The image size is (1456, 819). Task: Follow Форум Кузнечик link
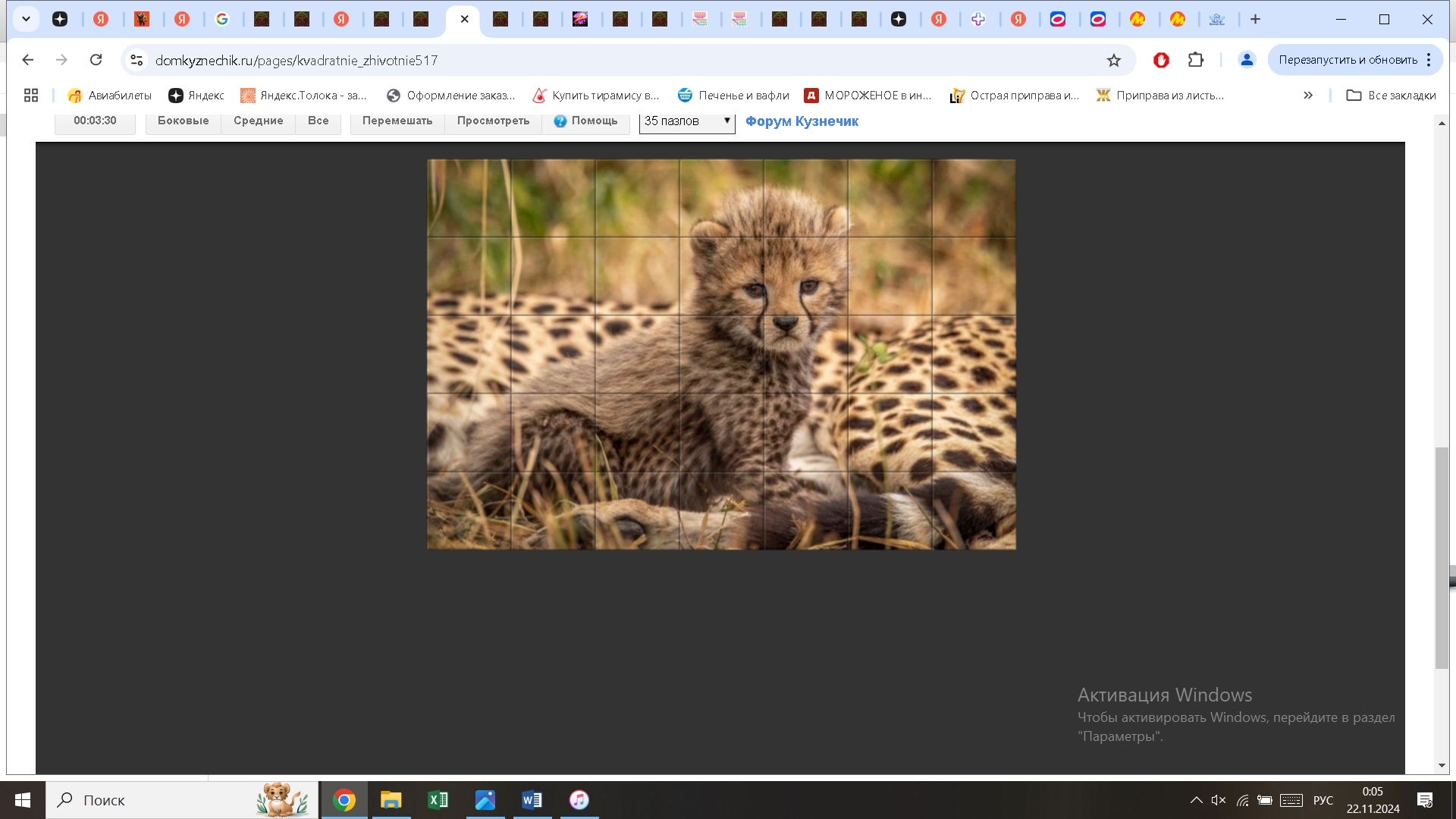tap(802, 121)
